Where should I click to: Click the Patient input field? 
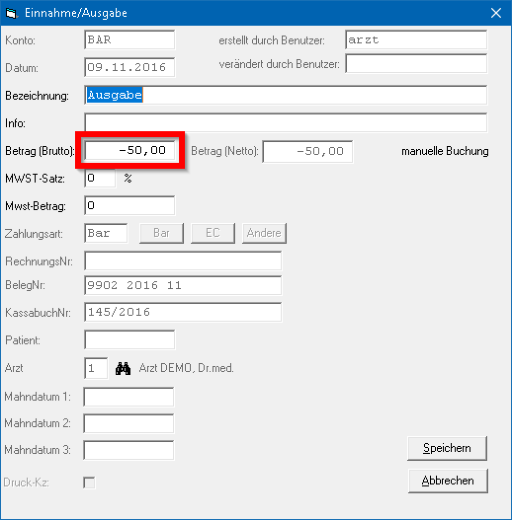(x=130, y=340)
